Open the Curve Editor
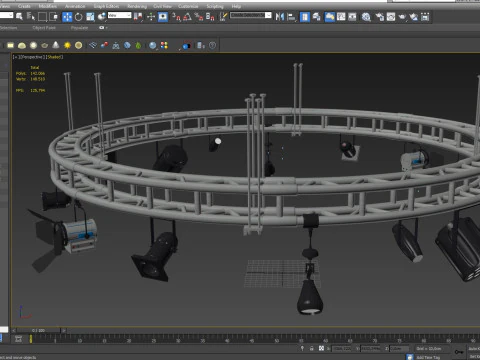The height and width of the screenshot is (360, 480). coord(341,17)
